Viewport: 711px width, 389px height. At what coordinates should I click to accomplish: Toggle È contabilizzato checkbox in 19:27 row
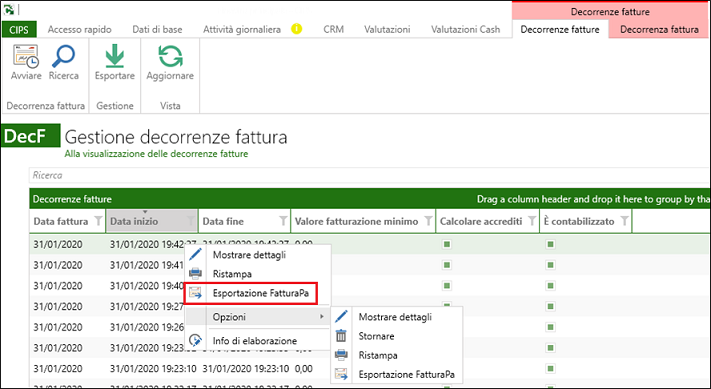pyautogui.click(x=550, y=306)
